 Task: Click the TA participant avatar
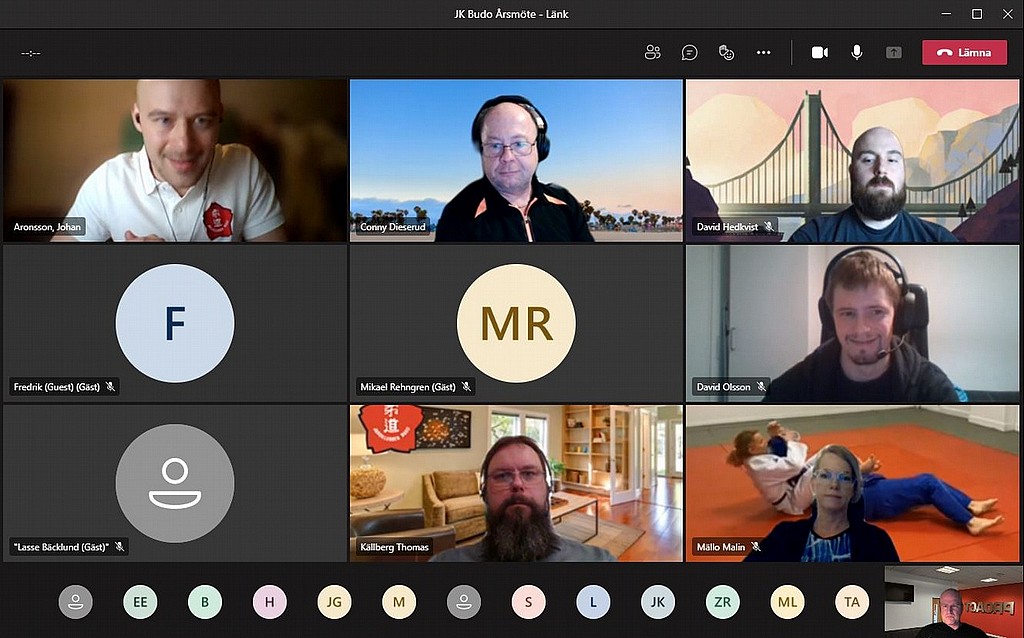pyautogui.click(x=852, y=602)
